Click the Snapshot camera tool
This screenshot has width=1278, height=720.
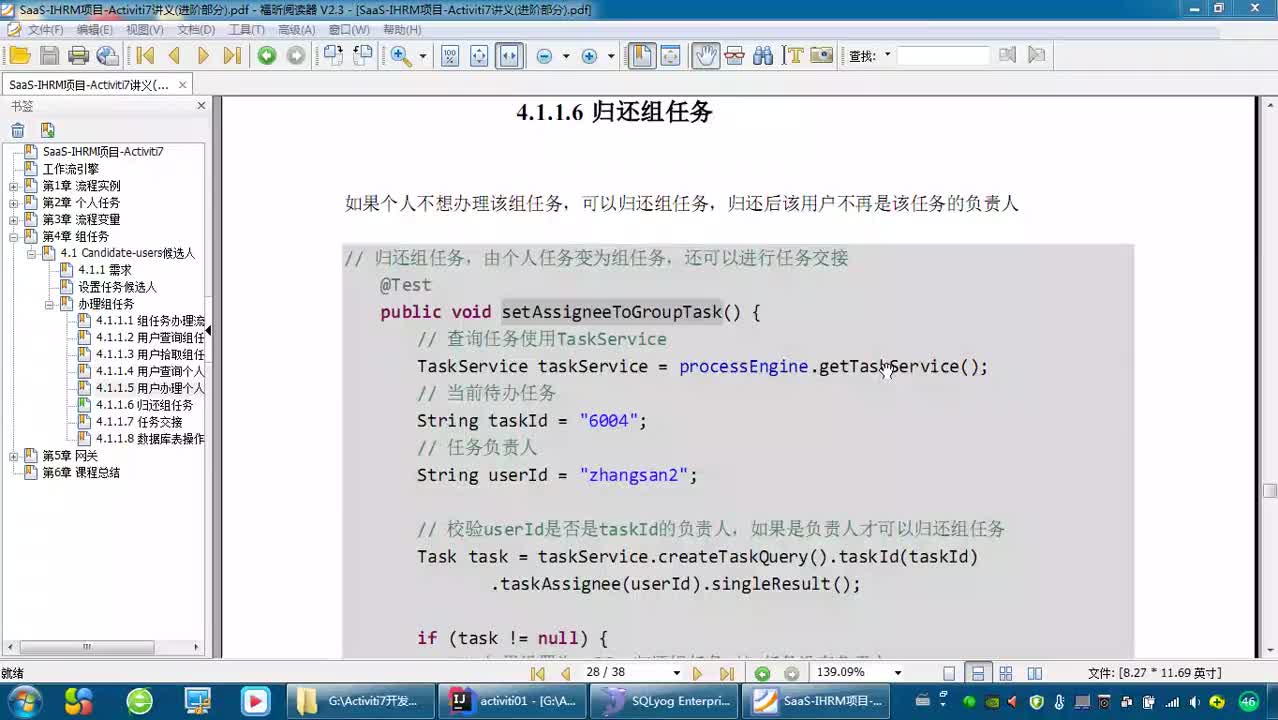point(822,56)
